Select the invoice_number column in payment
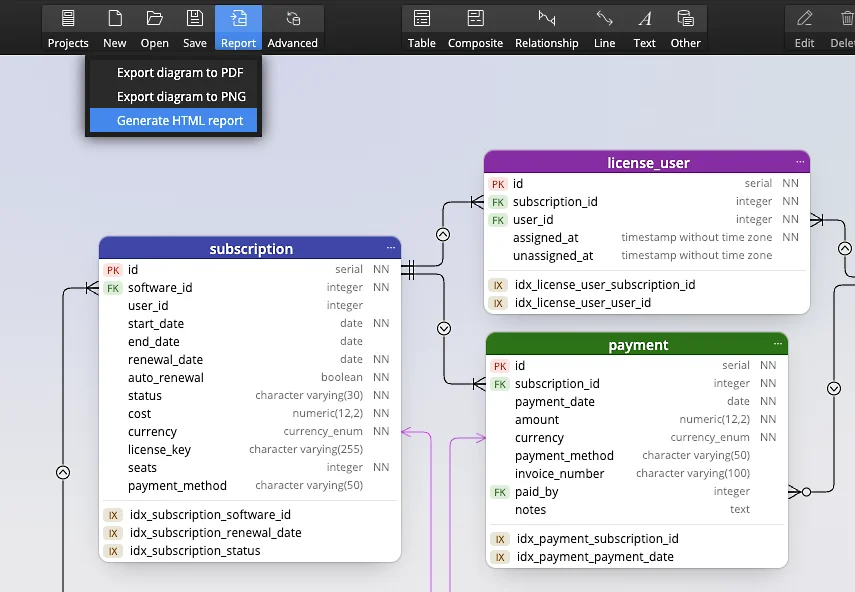 [x=637, y=474]
